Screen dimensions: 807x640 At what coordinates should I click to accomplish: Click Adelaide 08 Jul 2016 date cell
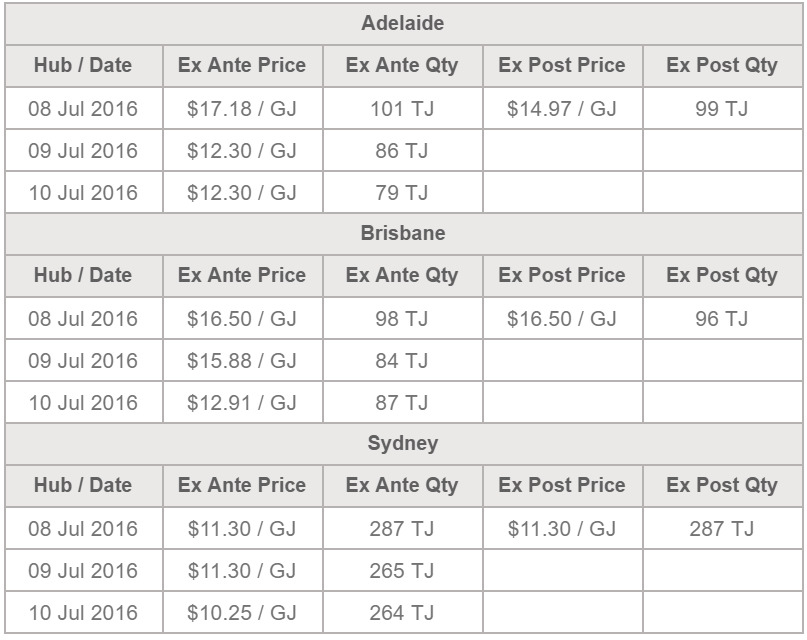(83, 109)
